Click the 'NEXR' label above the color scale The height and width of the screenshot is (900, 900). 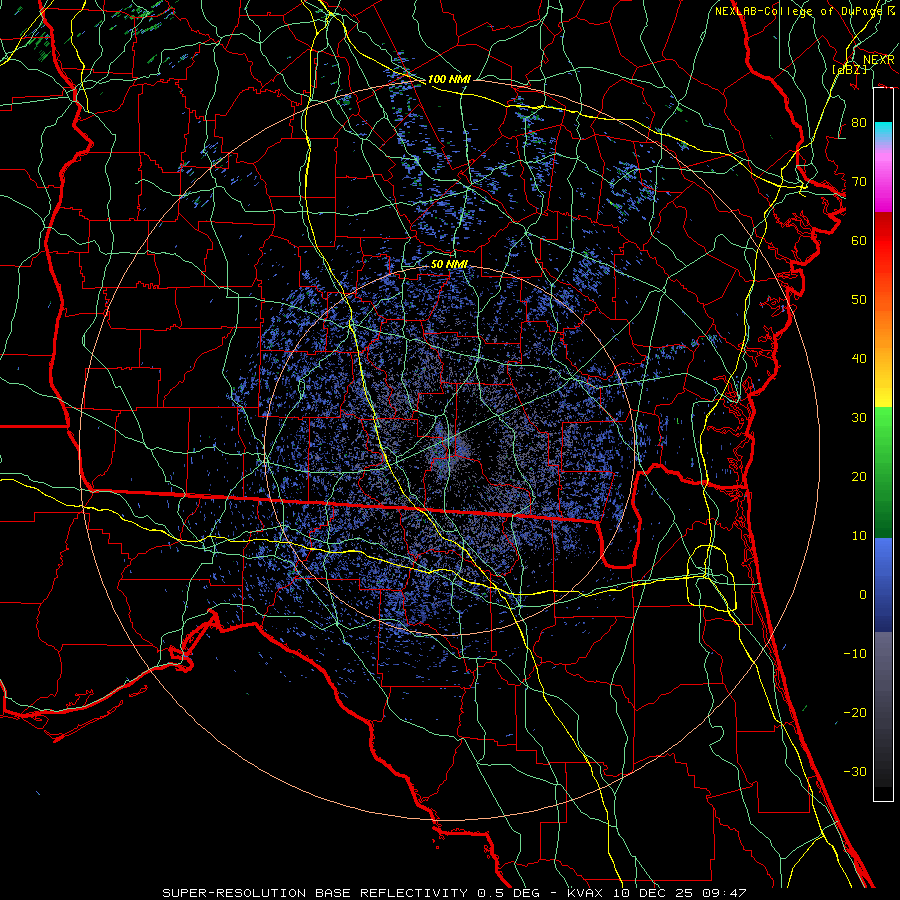pos(879,60)
